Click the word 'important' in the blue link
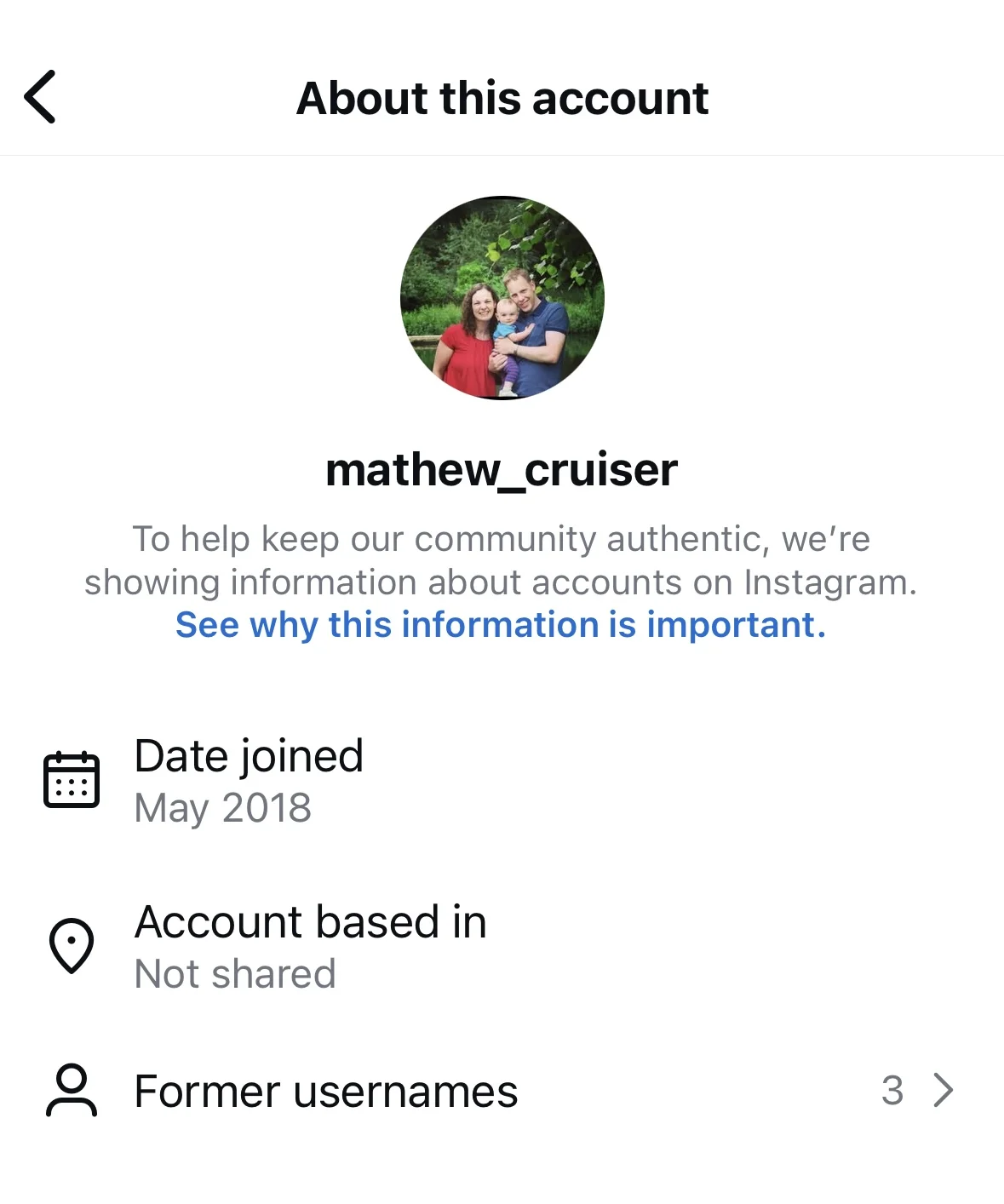1004x1204 pixels. point(736,624)
